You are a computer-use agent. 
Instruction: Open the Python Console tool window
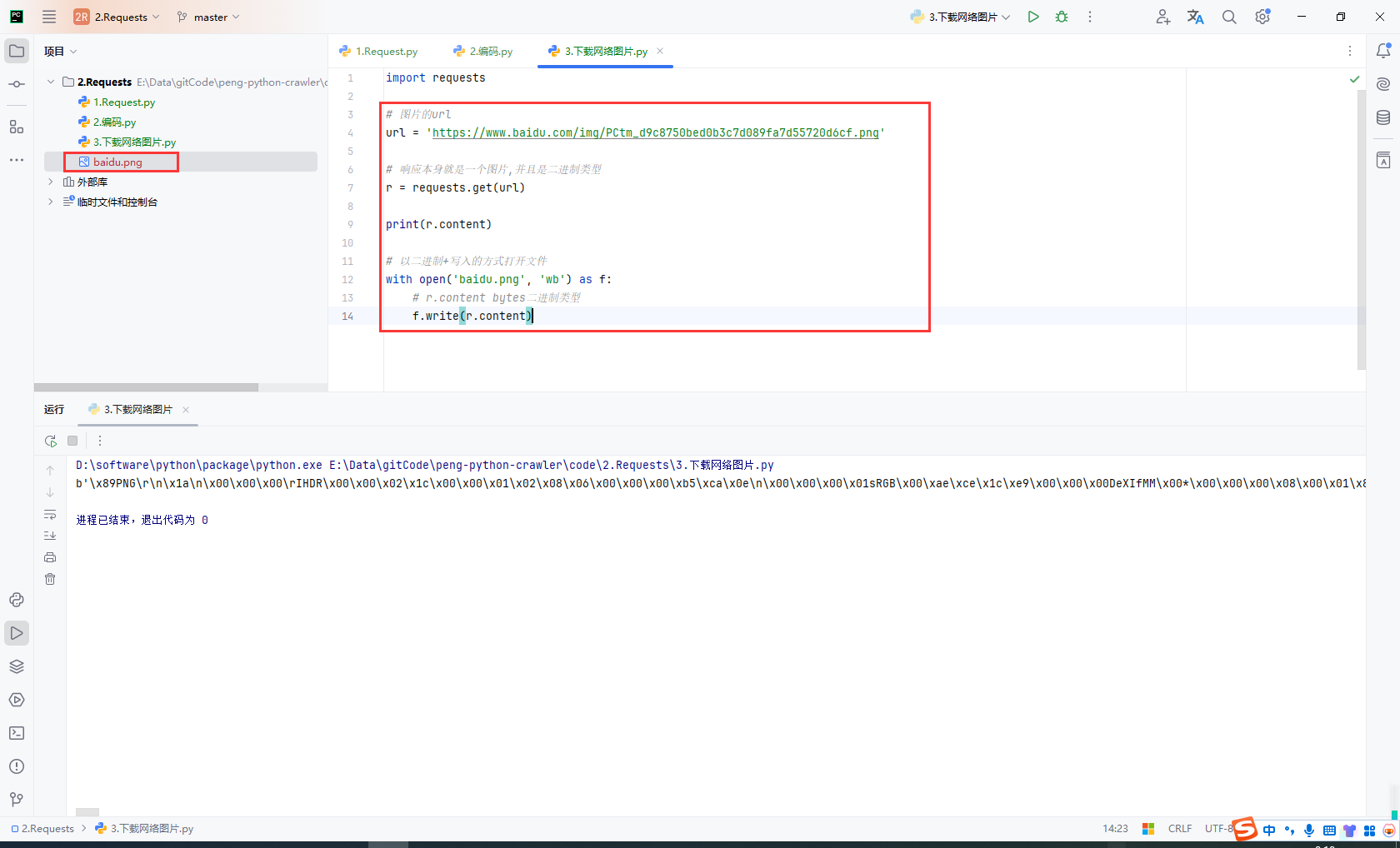(x=17, y=600)
